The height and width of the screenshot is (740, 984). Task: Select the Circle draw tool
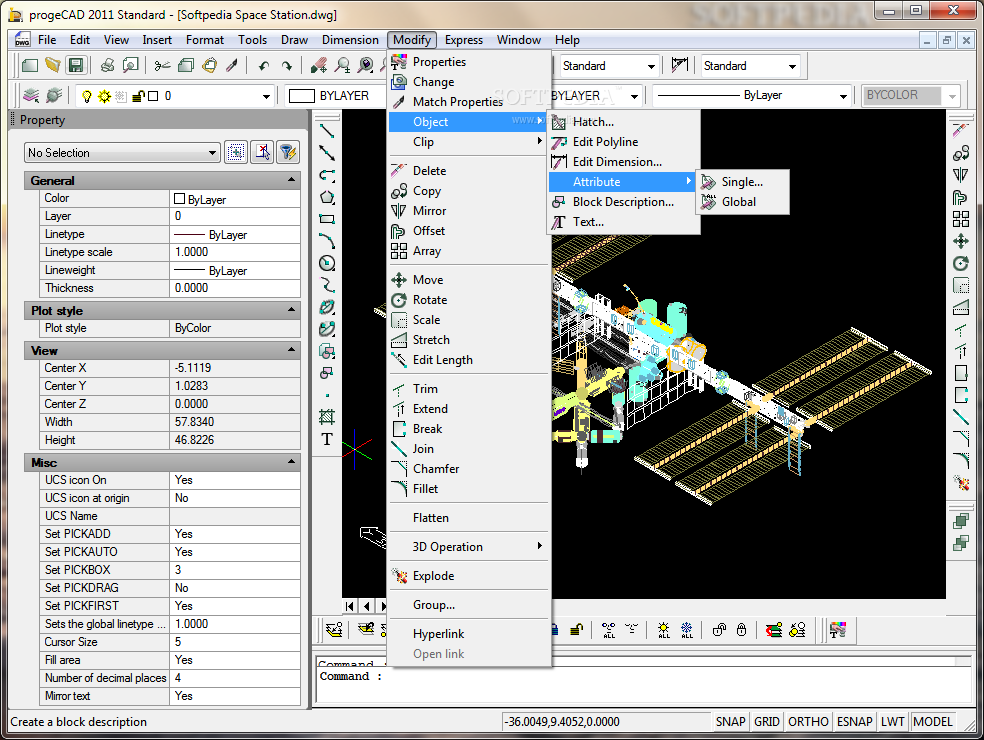(x=327, y=263)
